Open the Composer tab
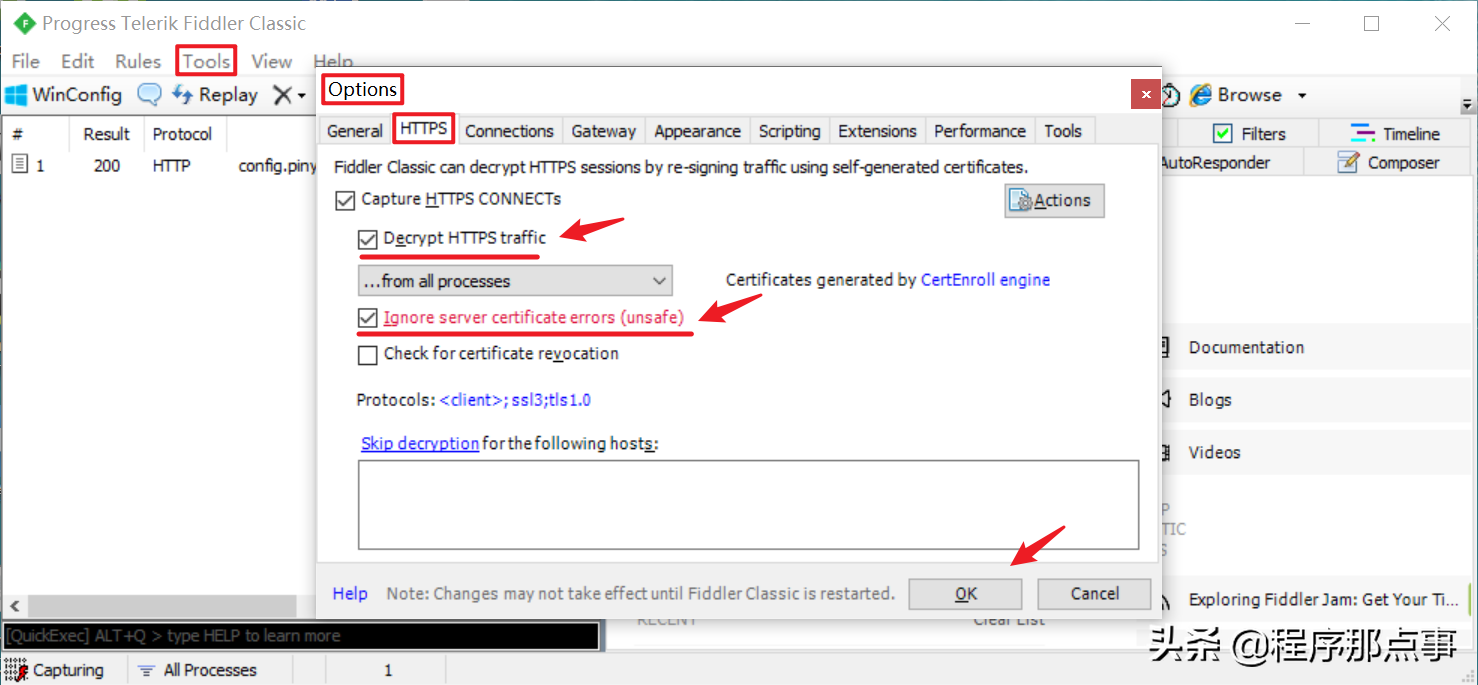Screen dimensions: 1478x685 click(x=1390, y=162)
